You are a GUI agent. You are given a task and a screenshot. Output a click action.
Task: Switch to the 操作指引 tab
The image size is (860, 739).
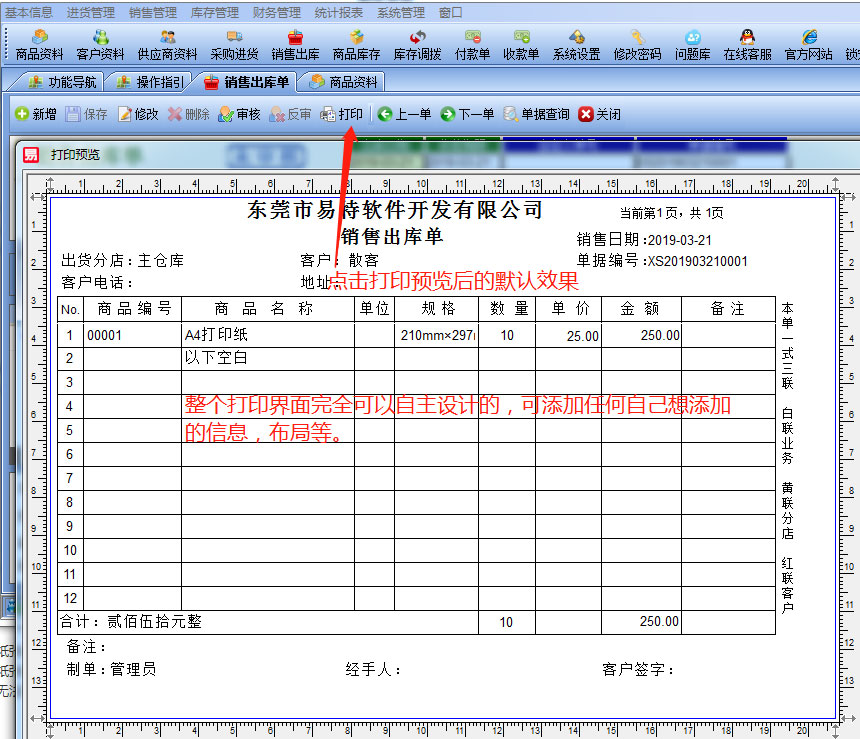coord(150,82)
